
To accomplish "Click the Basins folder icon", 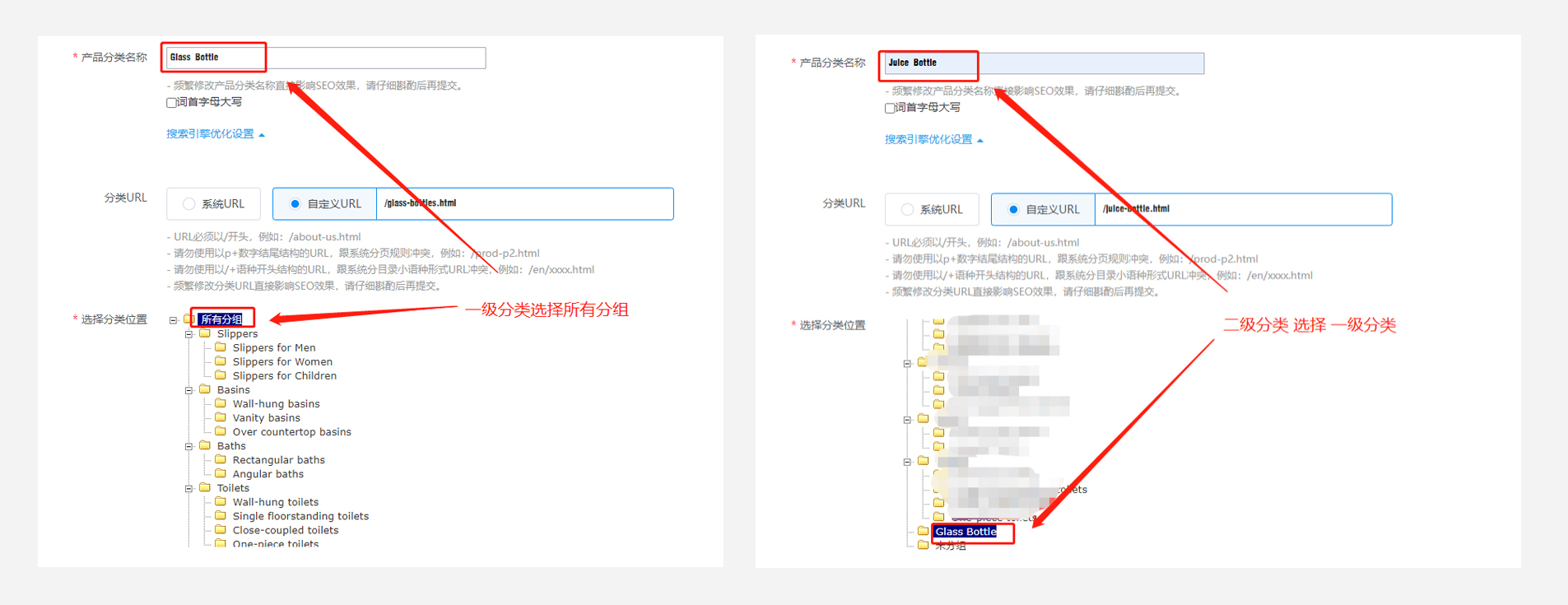I will [x=205, y=389].
